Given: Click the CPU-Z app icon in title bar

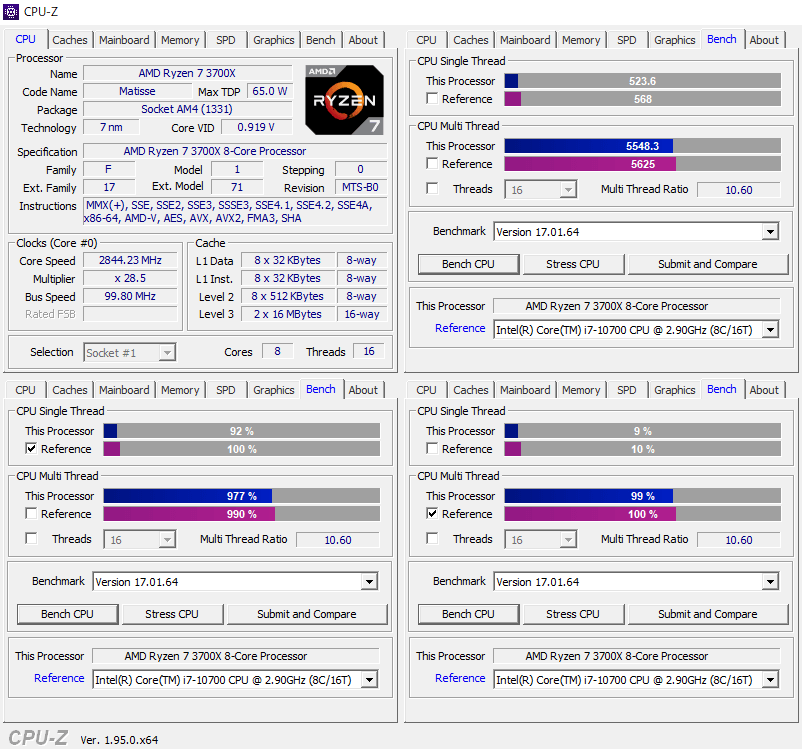Looking at the screenshot, I should 11,11.
